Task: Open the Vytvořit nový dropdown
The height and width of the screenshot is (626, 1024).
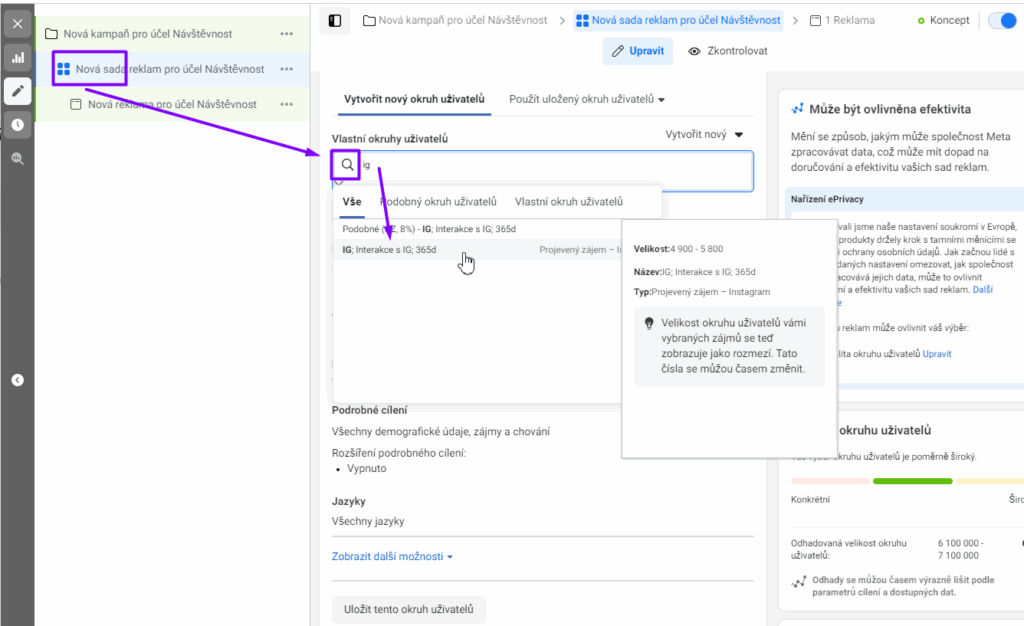Action: click(x=705, y=134)
